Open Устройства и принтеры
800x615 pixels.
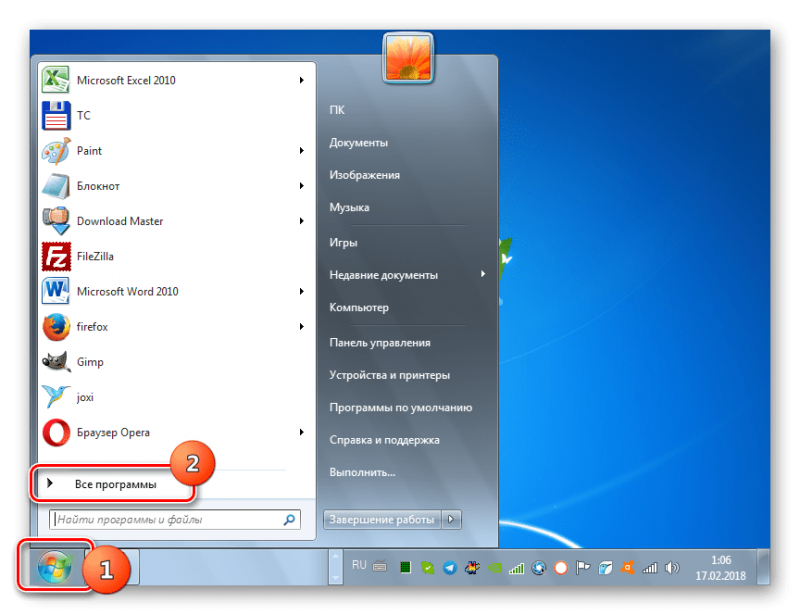click(390, 375)
